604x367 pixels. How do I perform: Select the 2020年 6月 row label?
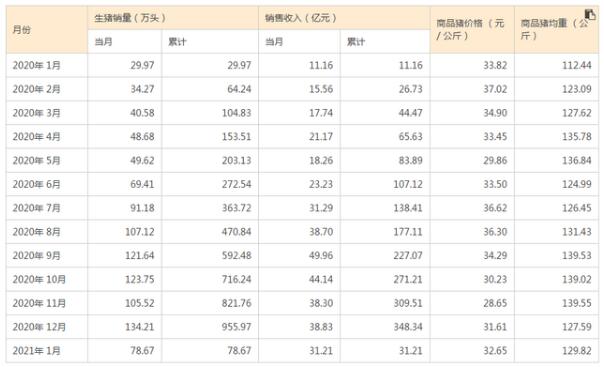[x=37, y=184]
